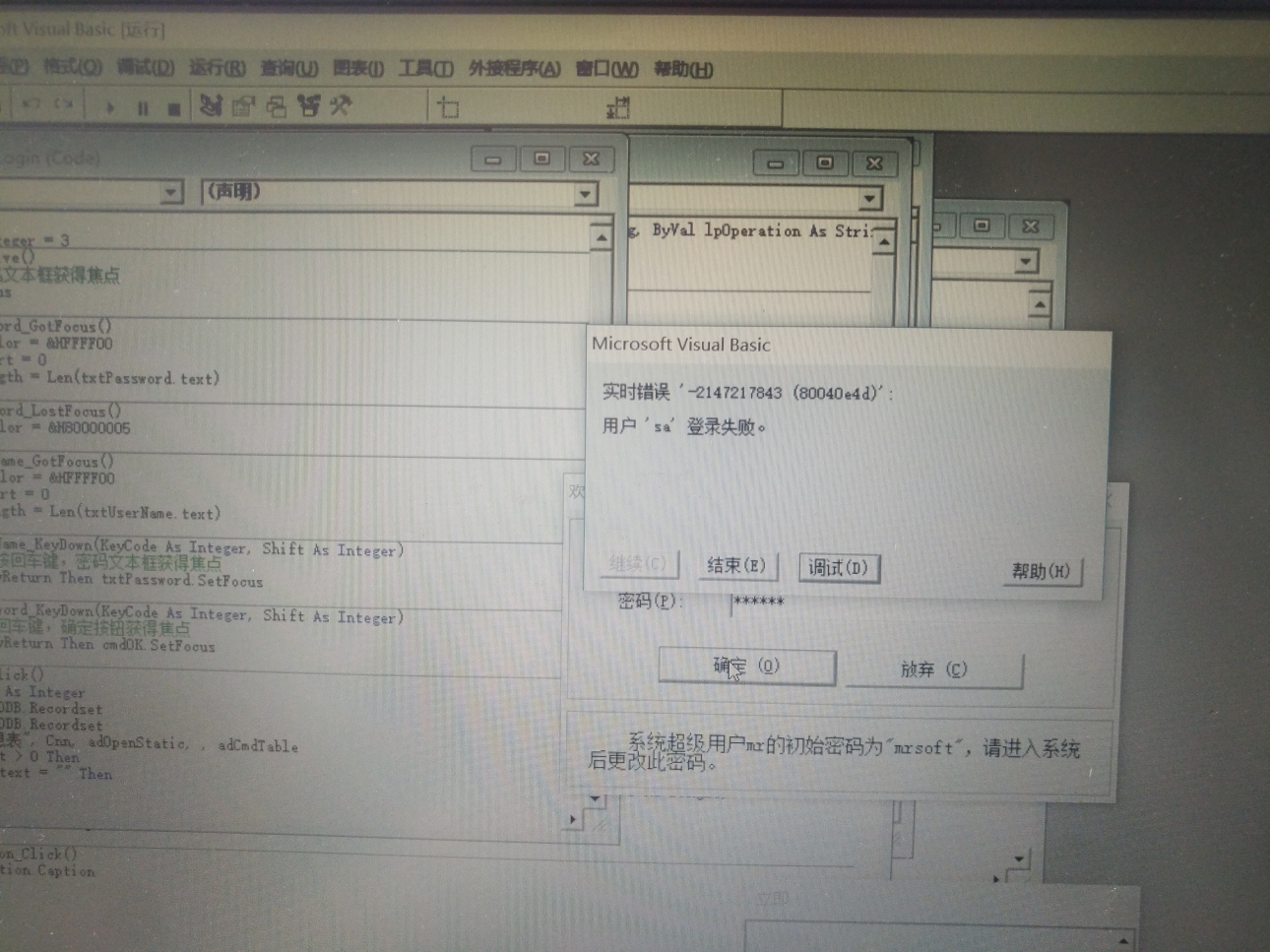The height and width of the screenshot is (952, 1270).
Task: Click code line 'Return Then cmdOK.SetFocus'
Action: point(108,645)
